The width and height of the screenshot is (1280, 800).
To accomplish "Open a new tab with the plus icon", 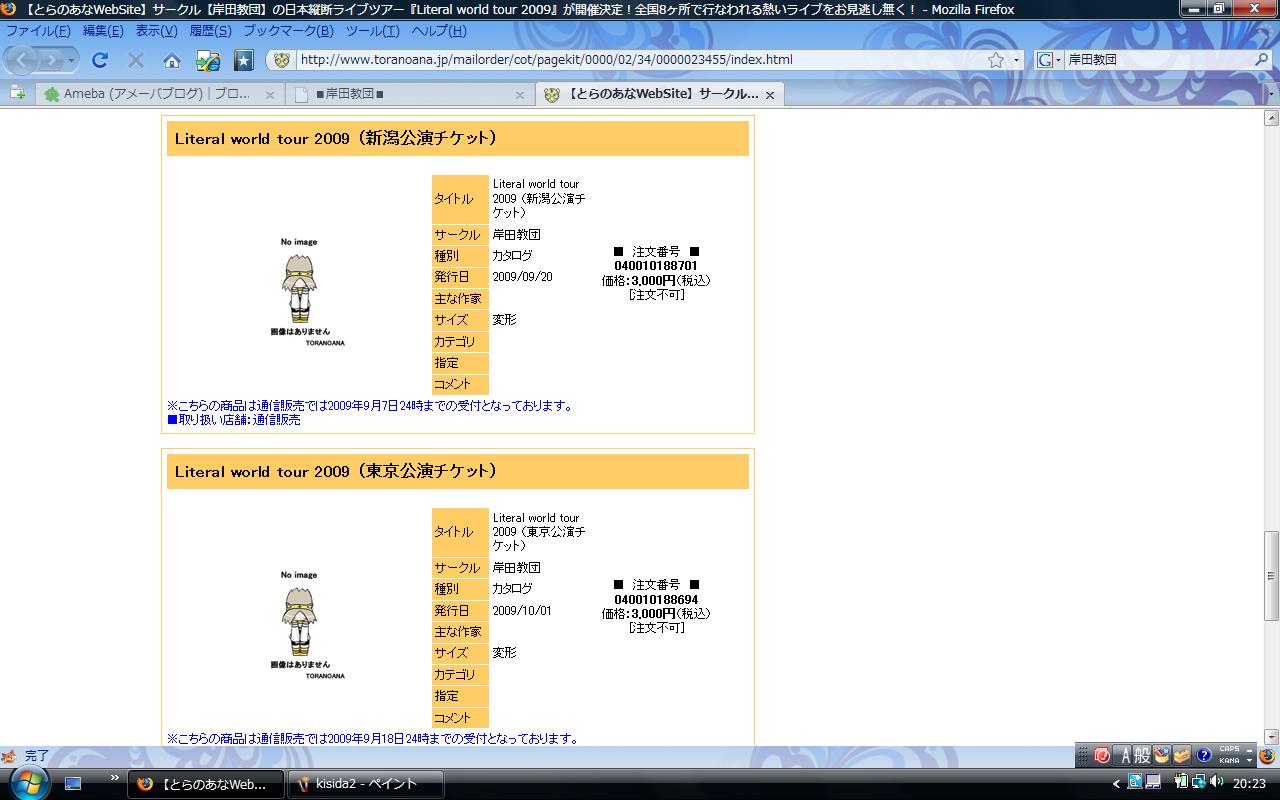I will [x=17, y=93].
